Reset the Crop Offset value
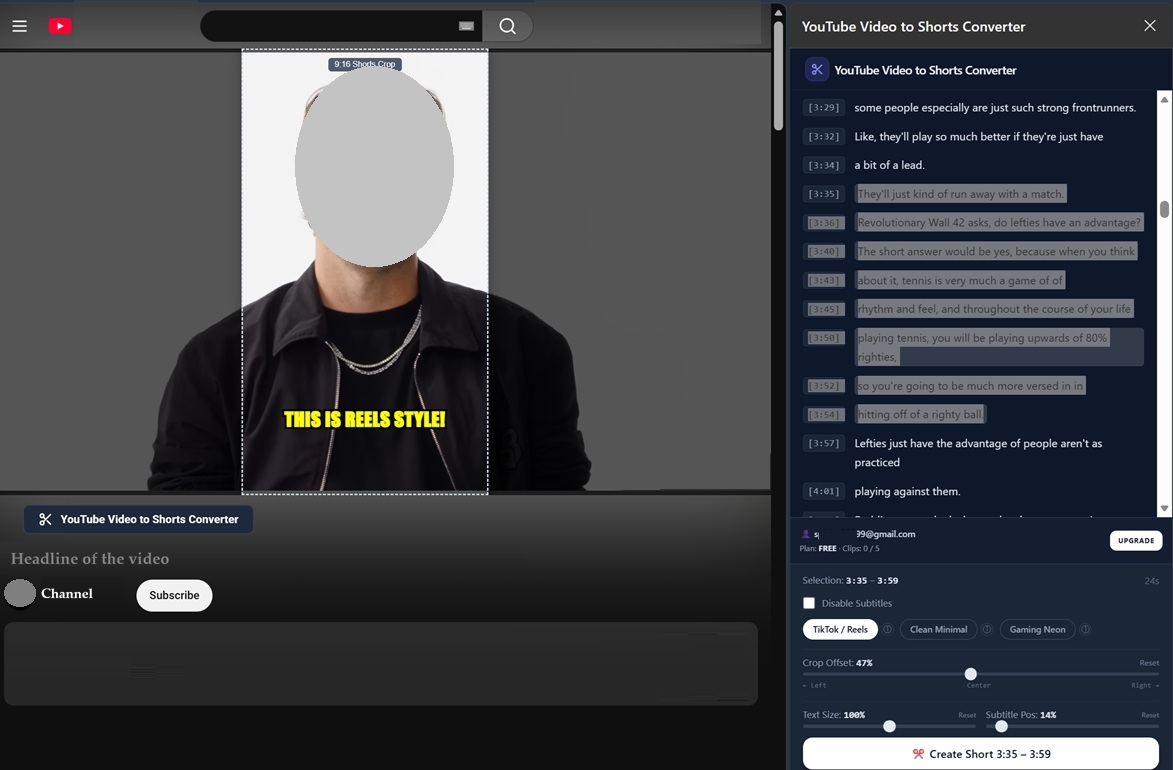 click(x=1149, y=663)
